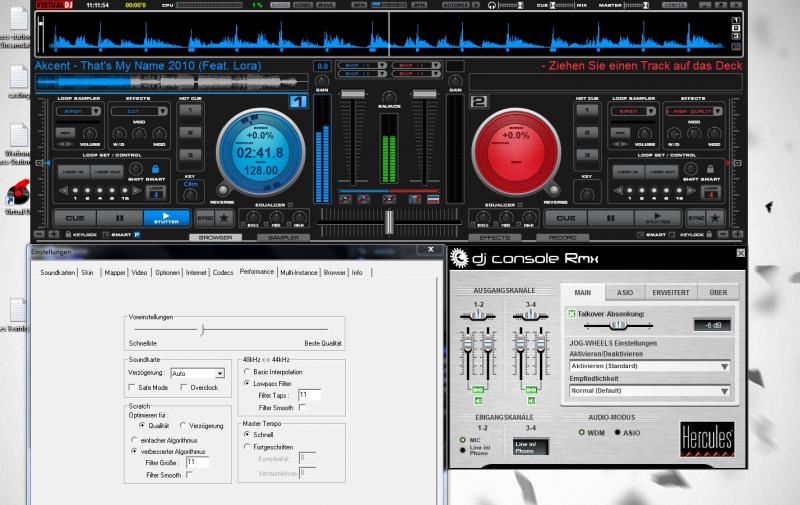This screenshot has height=505, width=800.
Task: Switch to the Browser panel tab
Action: click(x=215, y=238)
